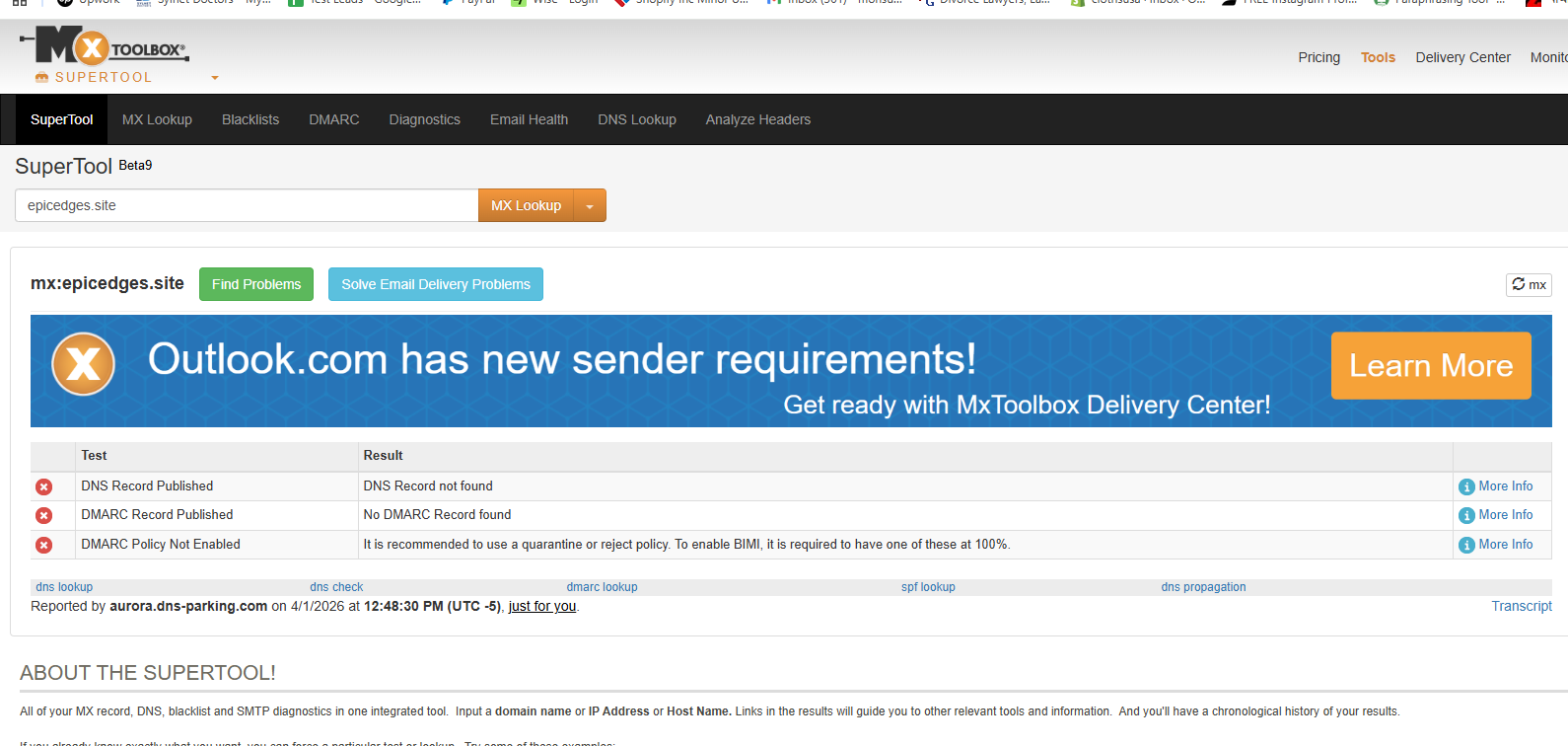Open the Analyze Headers tab
The width and height of the screenshot is (1568, 746).
pos(758,119)
